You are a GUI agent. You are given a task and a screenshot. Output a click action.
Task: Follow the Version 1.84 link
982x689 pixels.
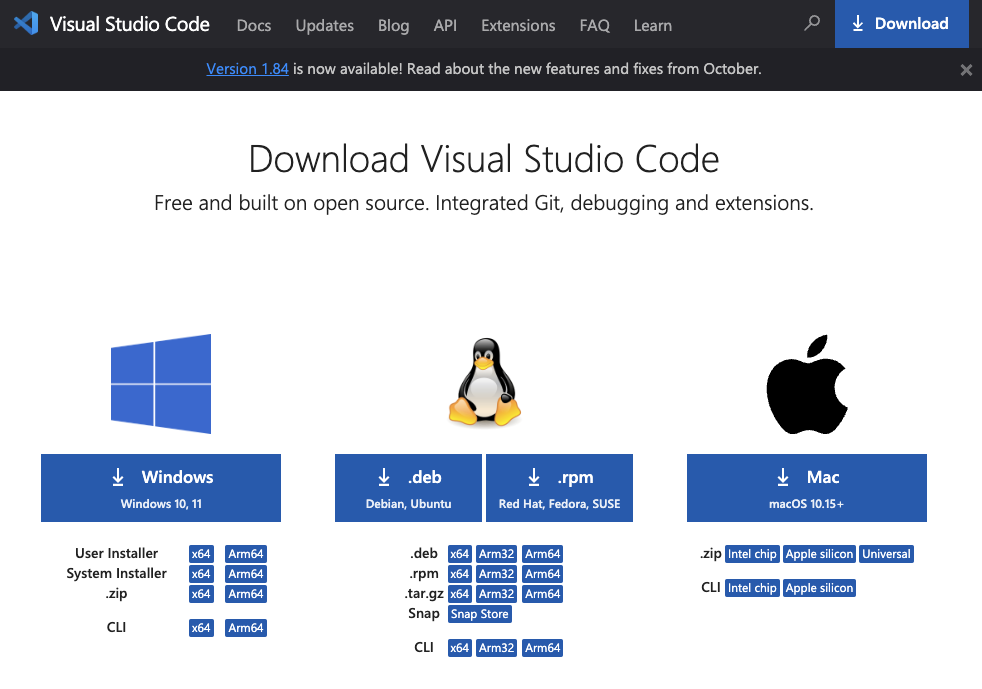tap(247, 69)
